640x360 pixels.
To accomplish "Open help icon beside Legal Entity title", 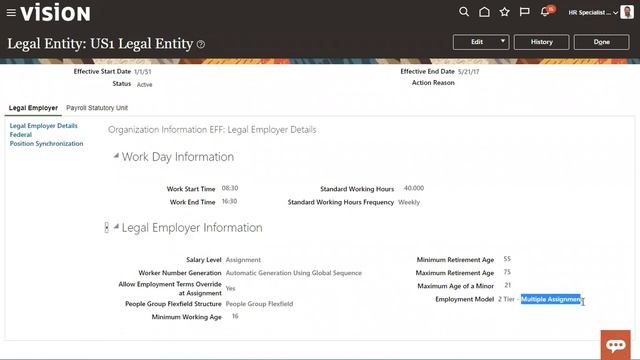I will pos(201,44).
